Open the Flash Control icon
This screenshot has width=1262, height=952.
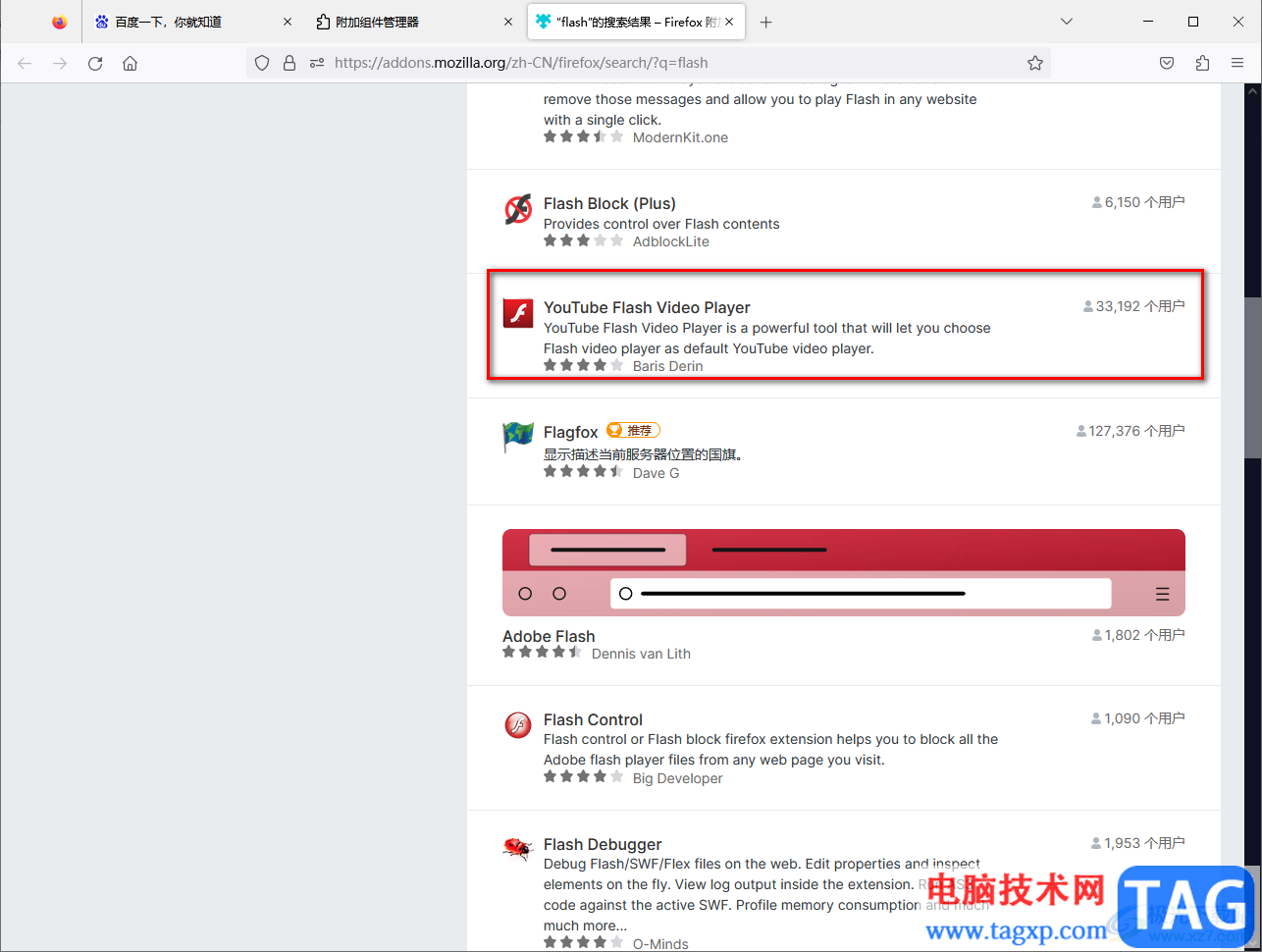click(x=518, y=725)
